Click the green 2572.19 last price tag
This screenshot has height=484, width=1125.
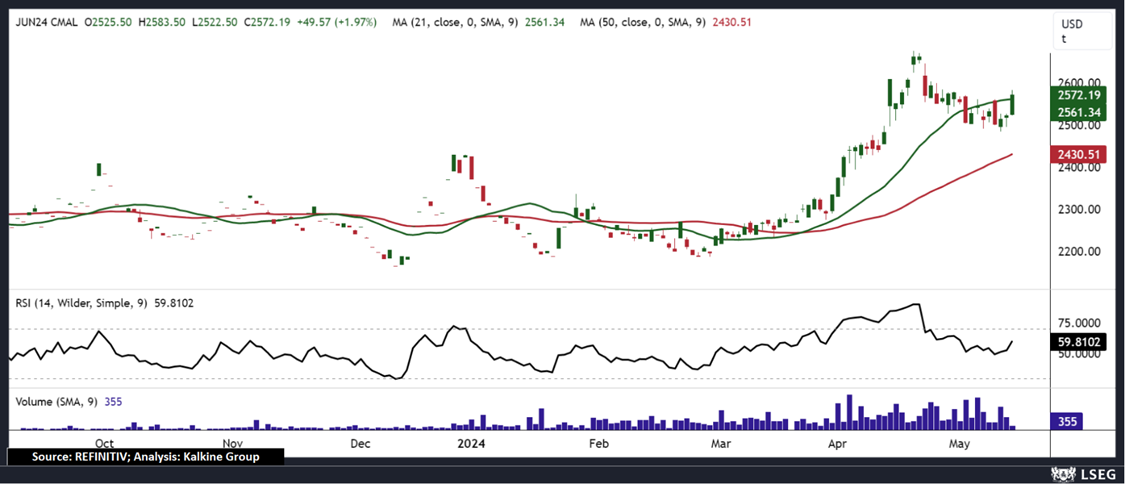tap(1080, 95)
